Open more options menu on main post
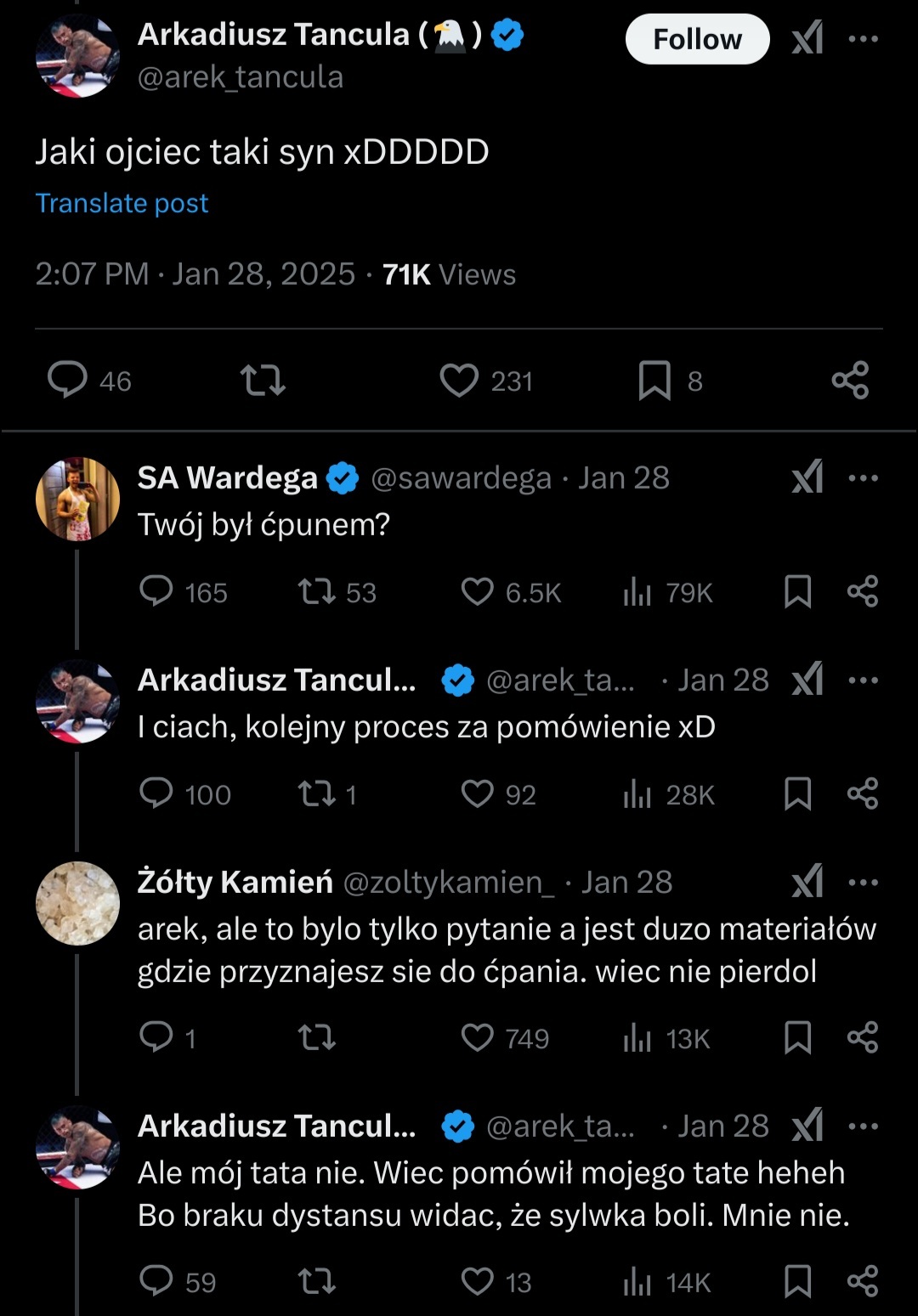 pyautogui.click(x=864, y=38)
